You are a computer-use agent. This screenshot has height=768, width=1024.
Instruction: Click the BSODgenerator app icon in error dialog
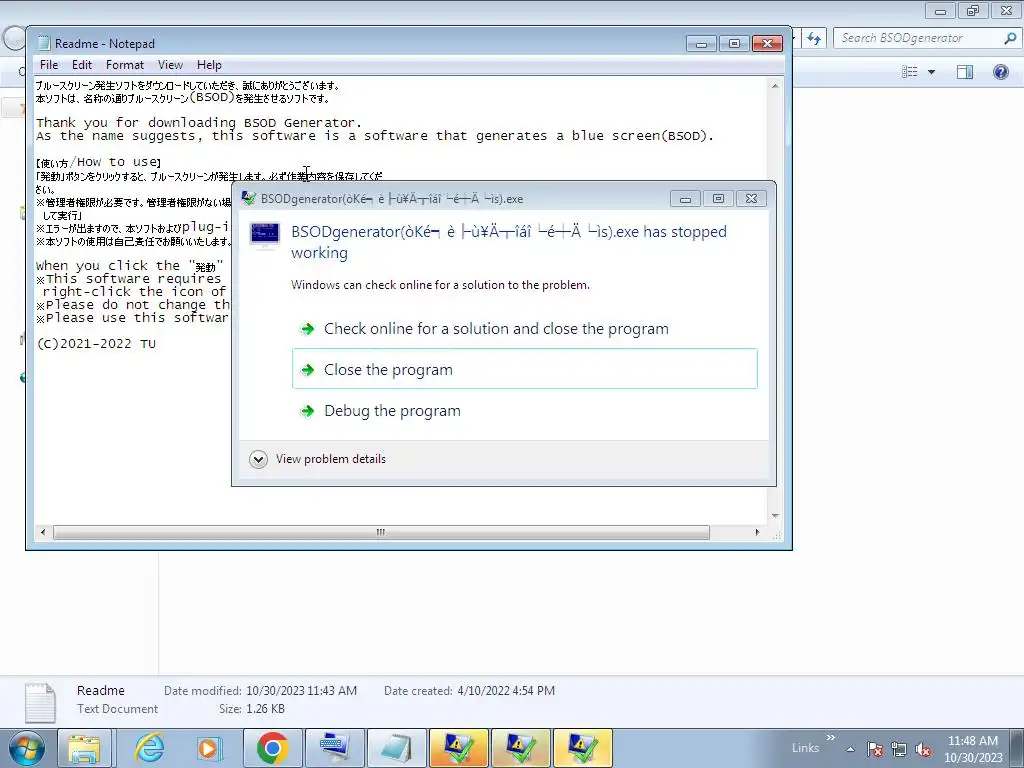click(x=264, y=236)
